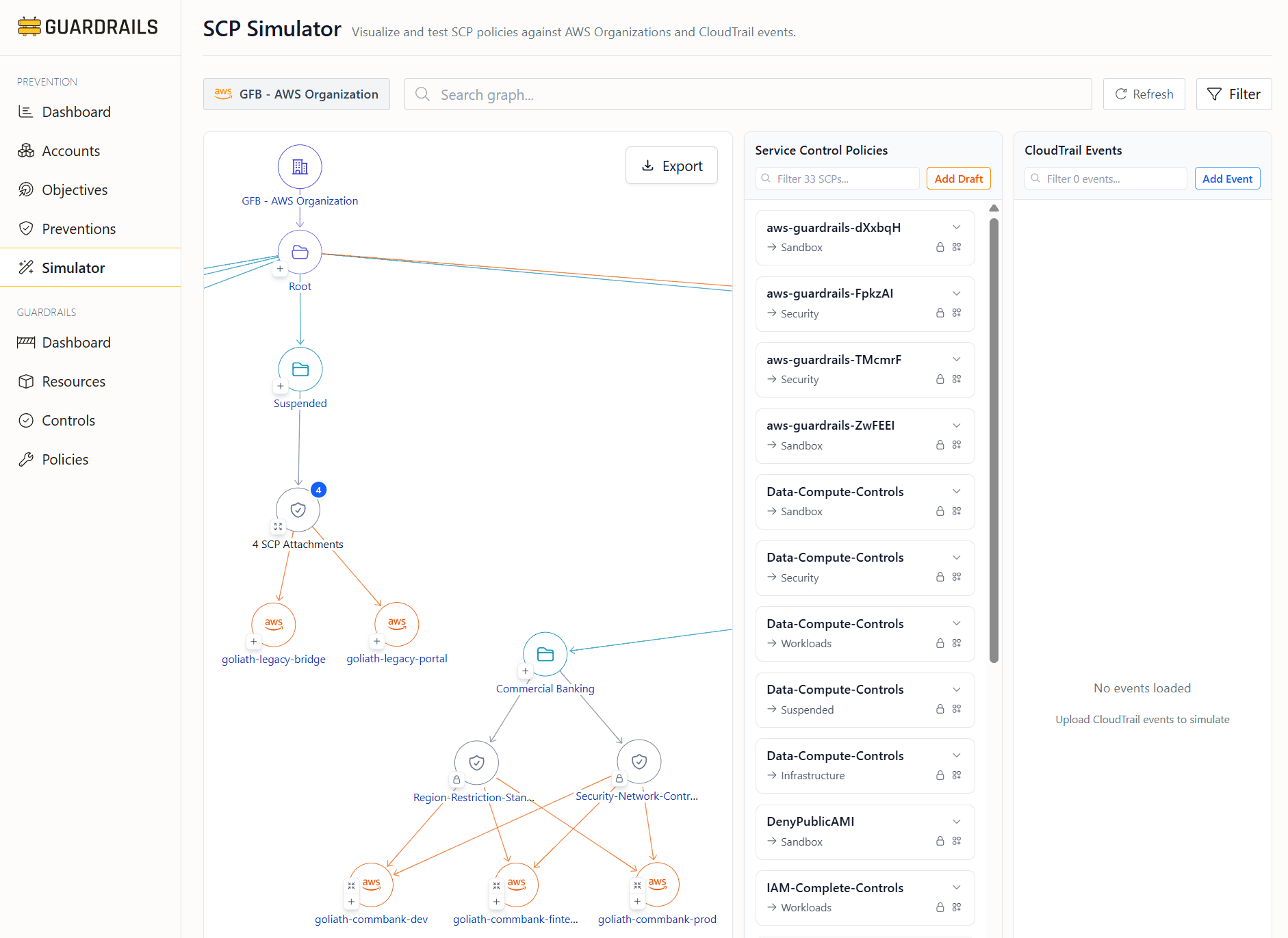Export the organization graph
The height and width of the screenshot is (938, 1288).
(671, 165)
